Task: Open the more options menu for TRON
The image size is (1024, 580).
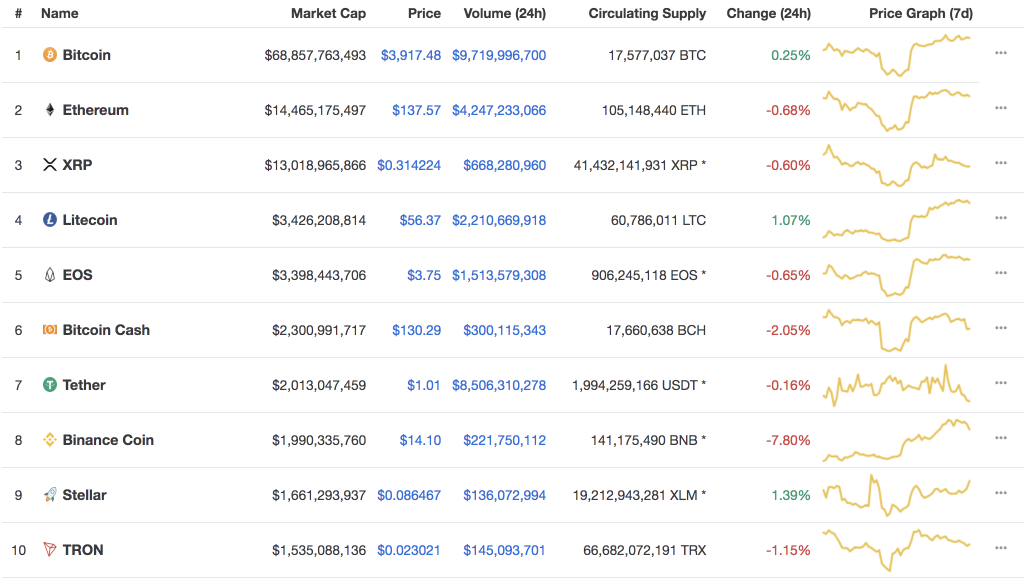Action: coord(1000,547)
